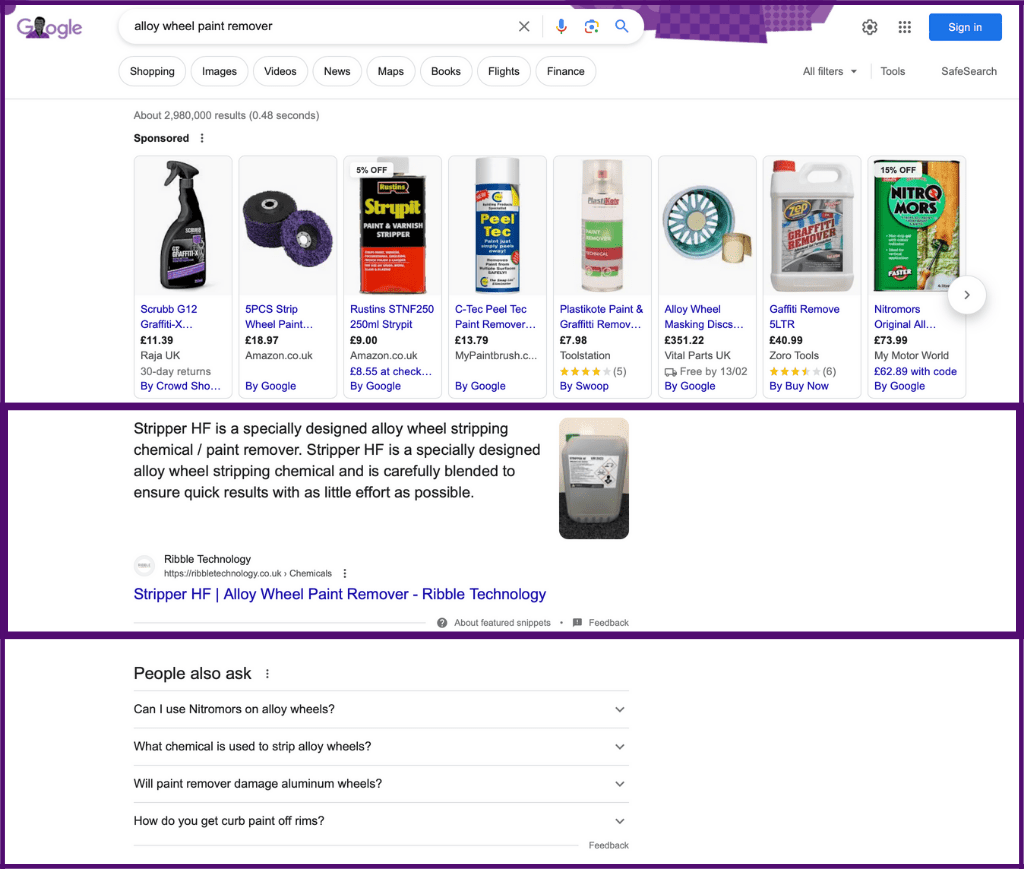Click the ribbletechnology.co.uk › Chemicals URL
This screenshot has height=869, width=1024.
click(x=248, y=574)
